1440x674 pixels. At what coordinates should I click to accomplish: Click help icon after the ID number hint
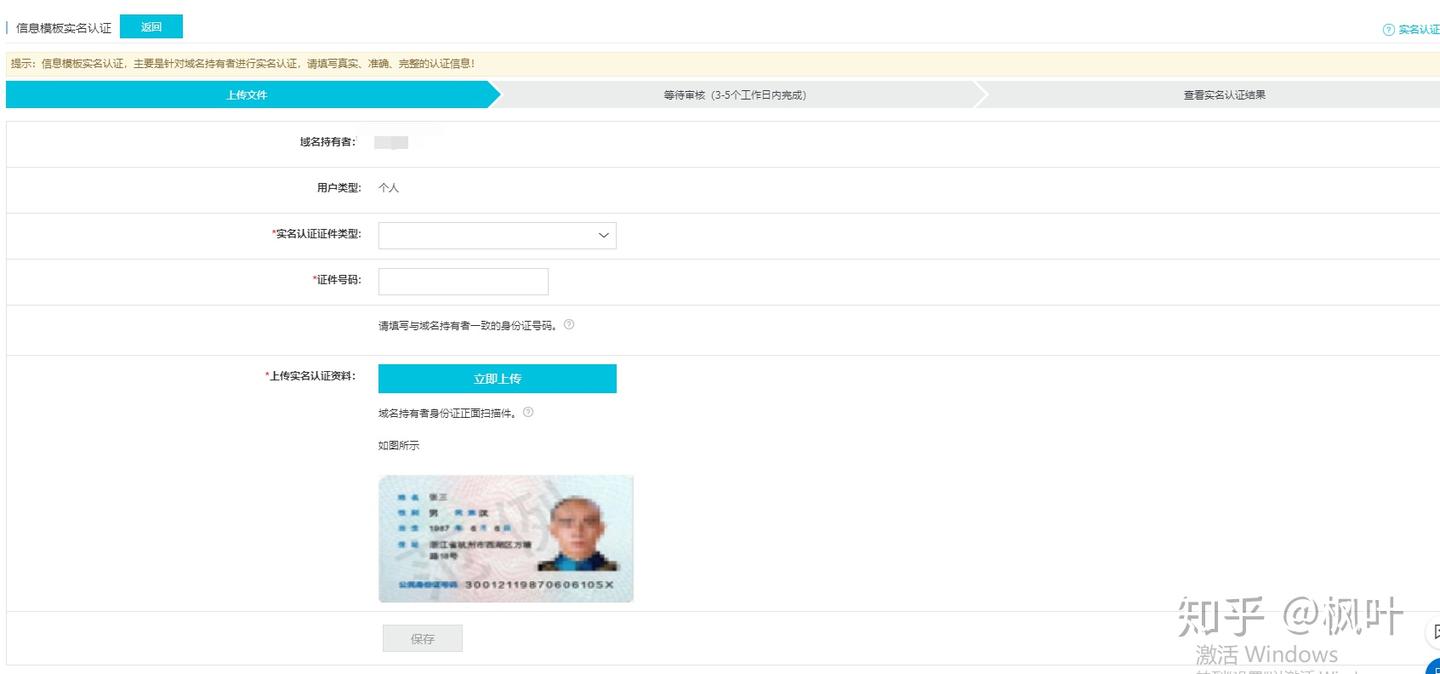(569, 325)
